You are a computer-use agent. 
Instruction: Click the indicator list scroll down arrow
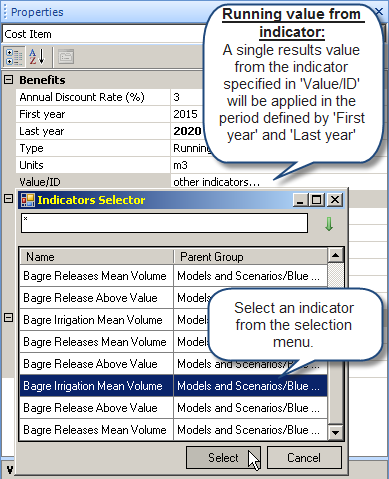click(x=335, y=432)
